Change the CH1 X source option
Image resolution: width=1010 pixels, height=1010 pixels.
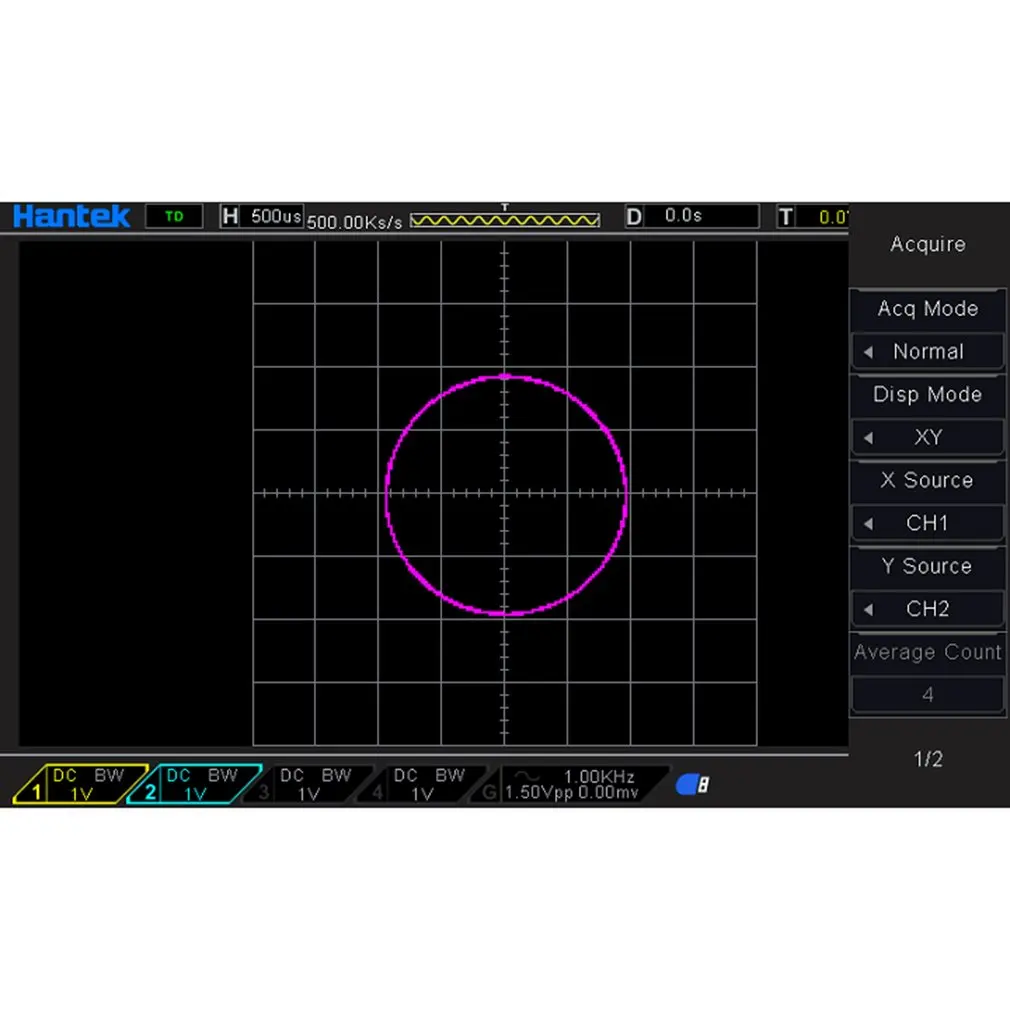pyautogui.click(x=928, y=523)
